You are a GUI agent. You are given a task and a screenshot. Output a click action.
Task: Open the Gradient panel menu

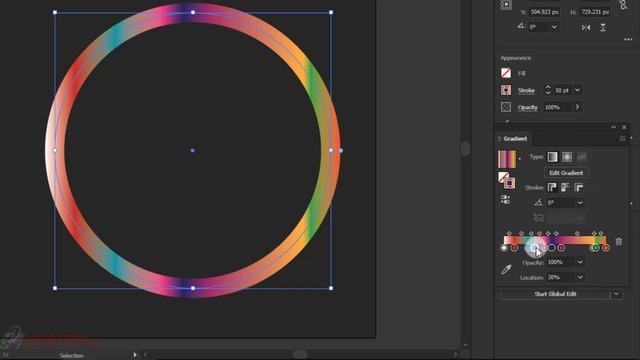click(x=622, y=139)
